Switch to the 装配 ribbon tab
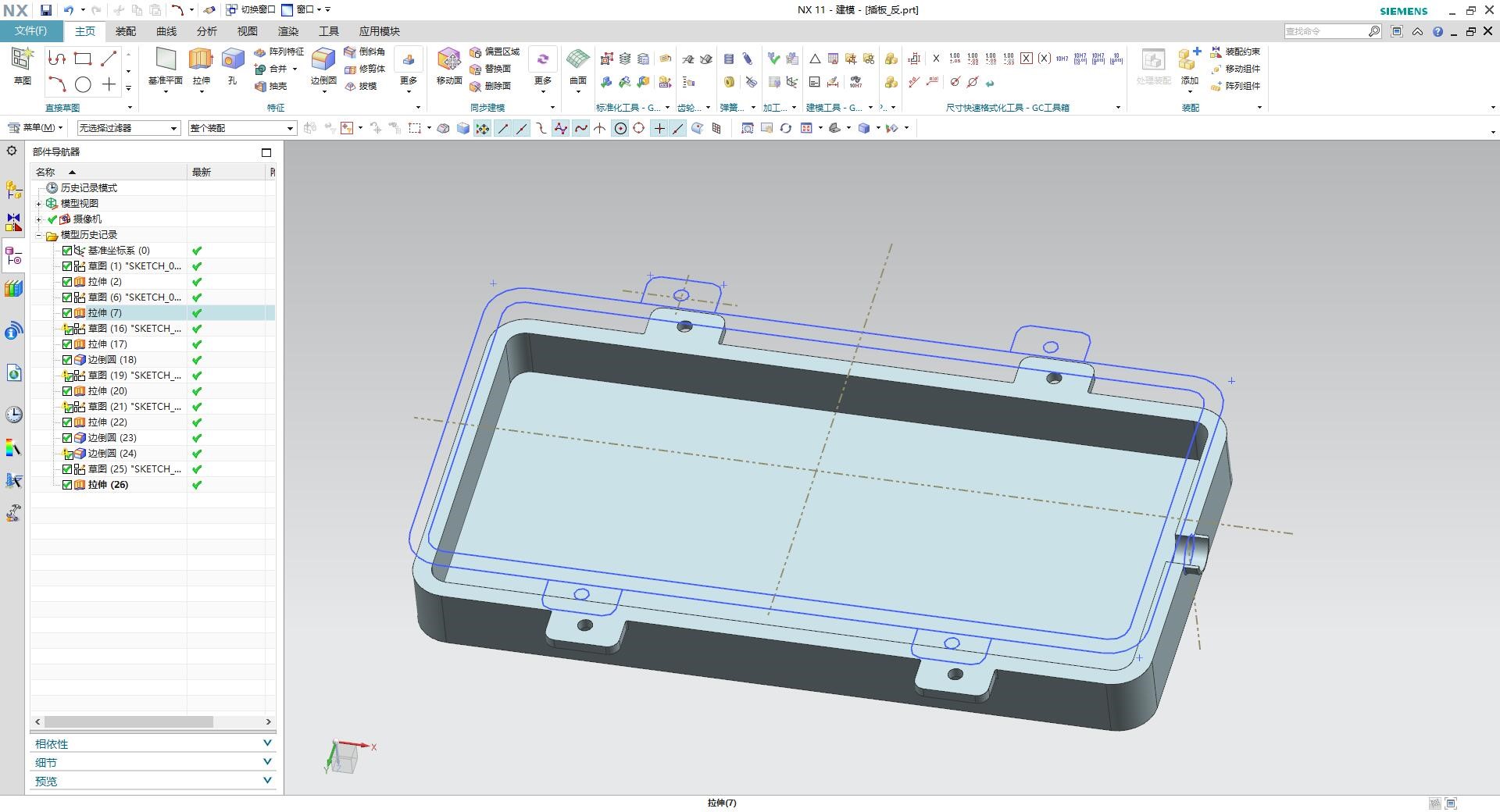Screen dimensions: 1500x812 click(126, 31)
